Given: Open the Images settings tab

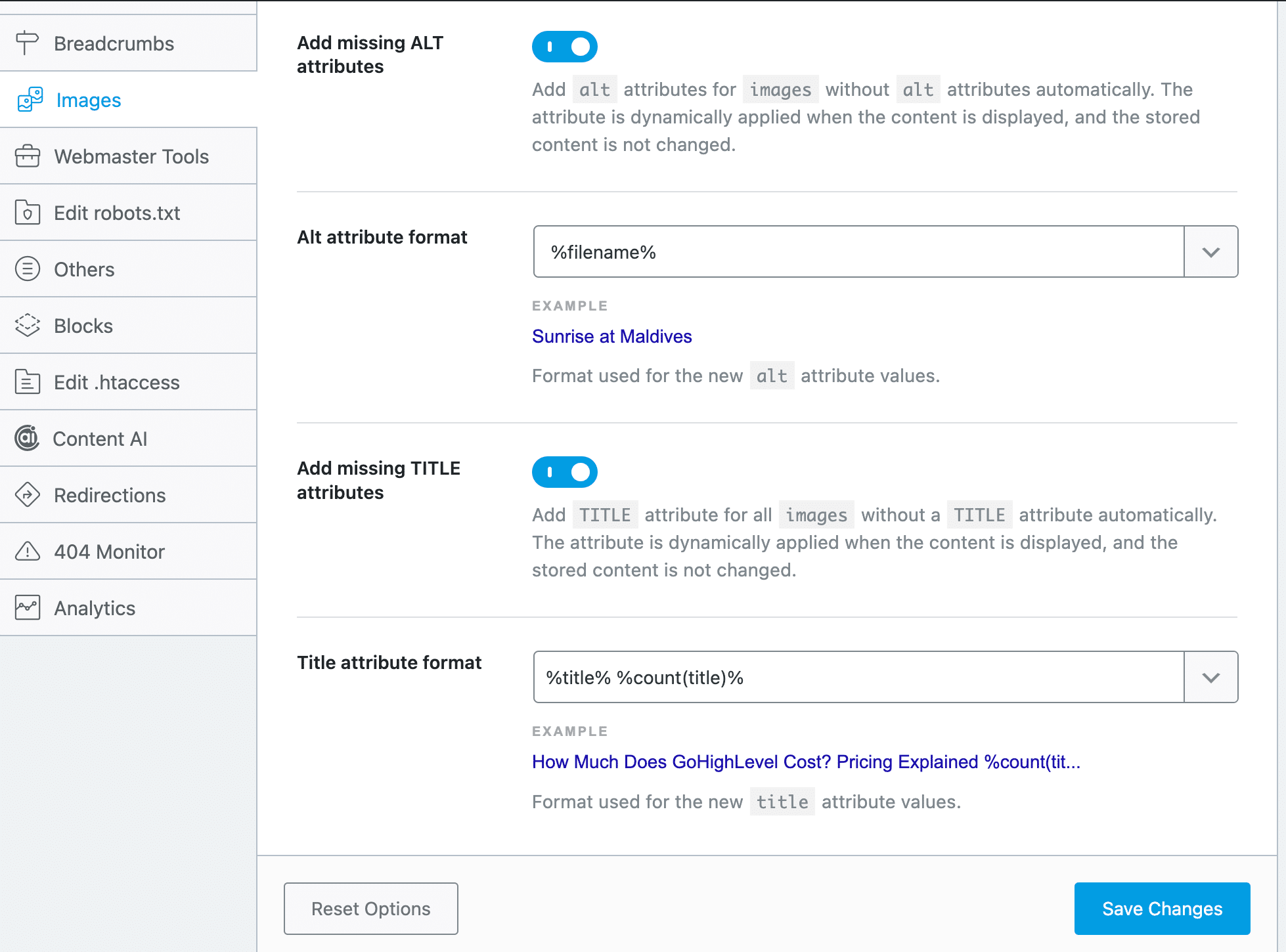Looking at the screenshot, I should point(89,100).
